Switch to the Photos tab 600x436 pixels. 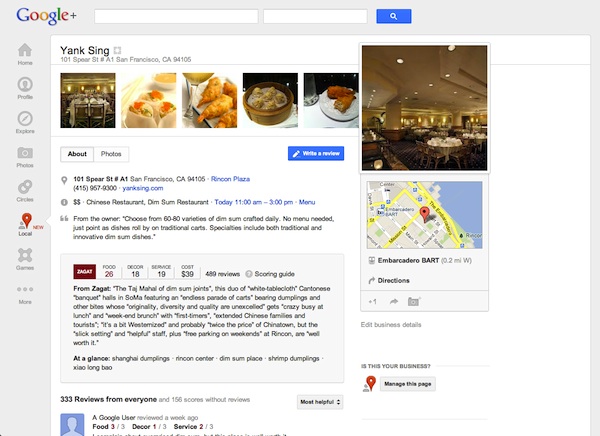pyautogui.click(x=111, y=154)
